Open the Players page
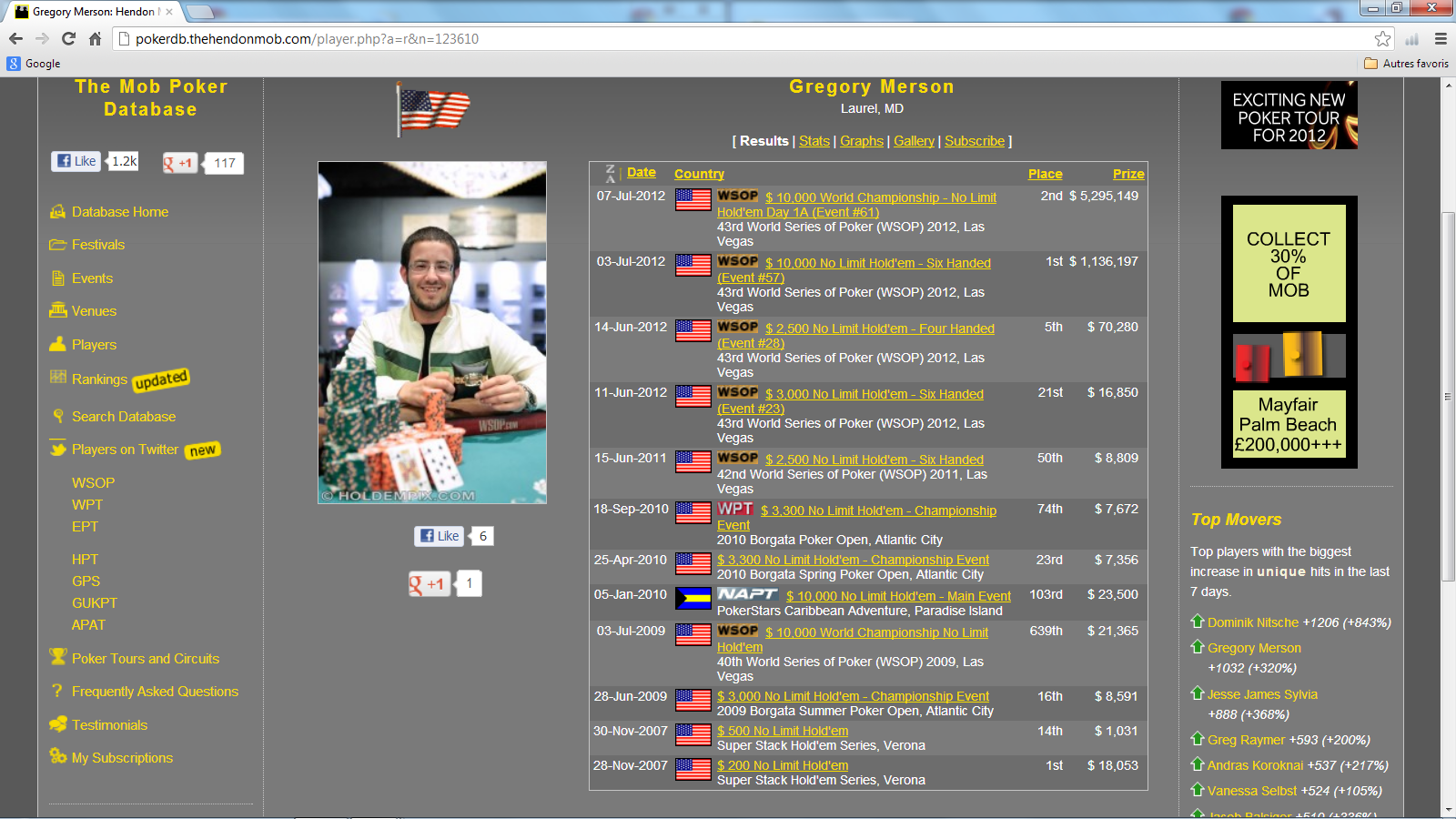1456x819 pixels. (94, 345)
